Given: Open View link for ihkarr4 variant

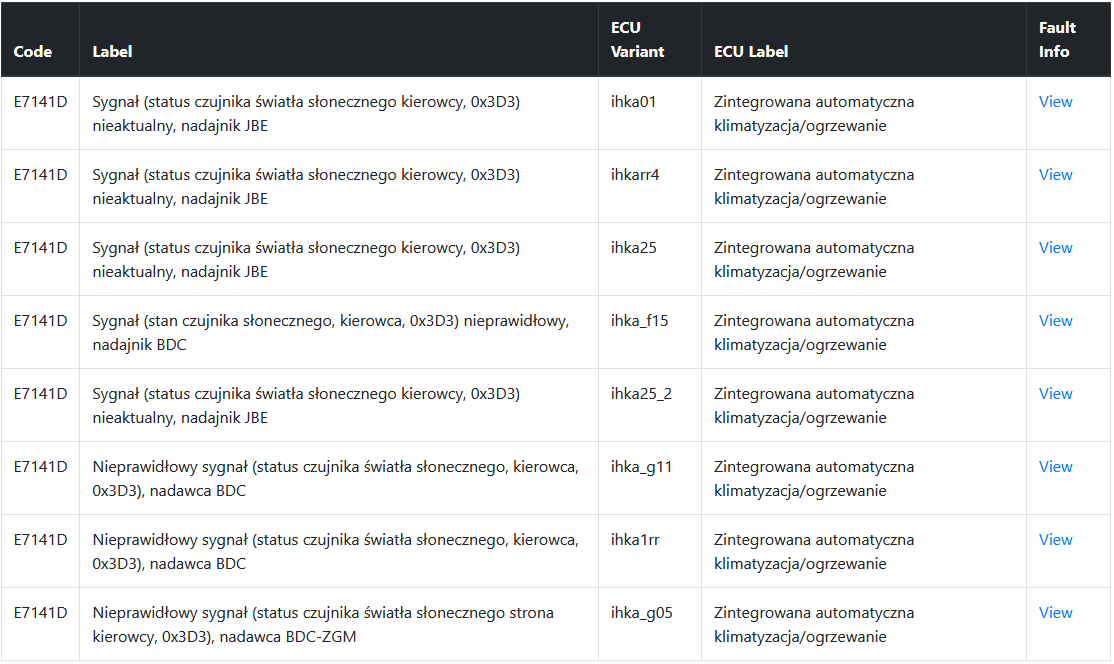Looking at the screenshot, I should (x=1055, y=175).
